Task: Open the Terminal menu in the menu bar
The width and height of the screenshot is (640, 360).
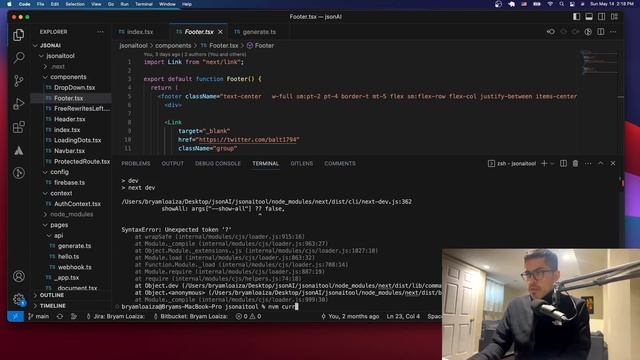Action: click(x=144, y=4)
